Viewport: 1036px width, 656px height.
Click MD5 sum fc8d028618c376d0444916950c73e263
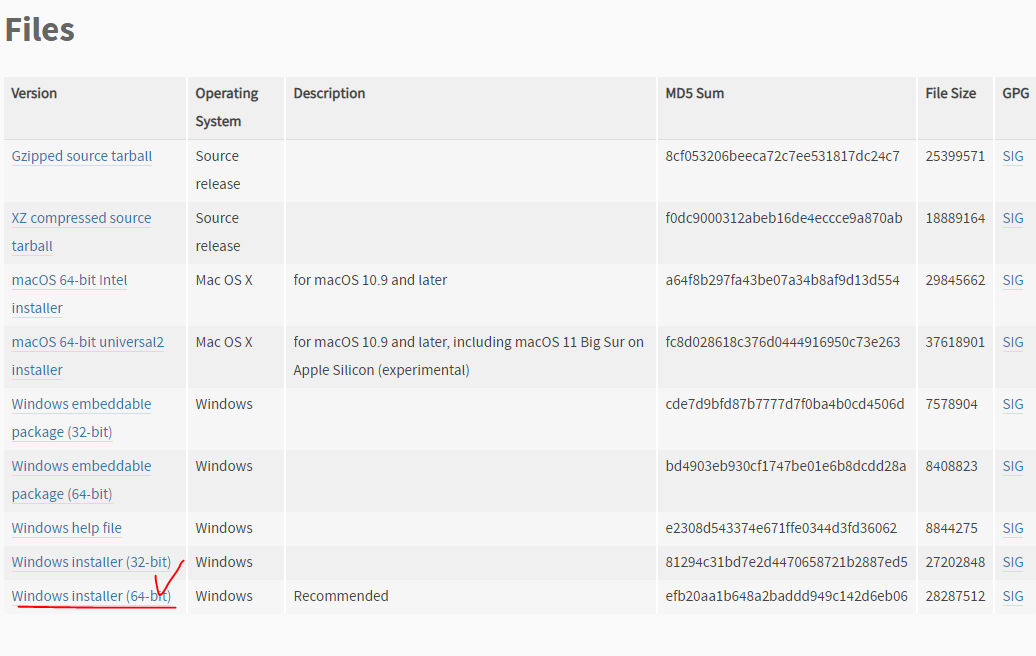(783, 343)
